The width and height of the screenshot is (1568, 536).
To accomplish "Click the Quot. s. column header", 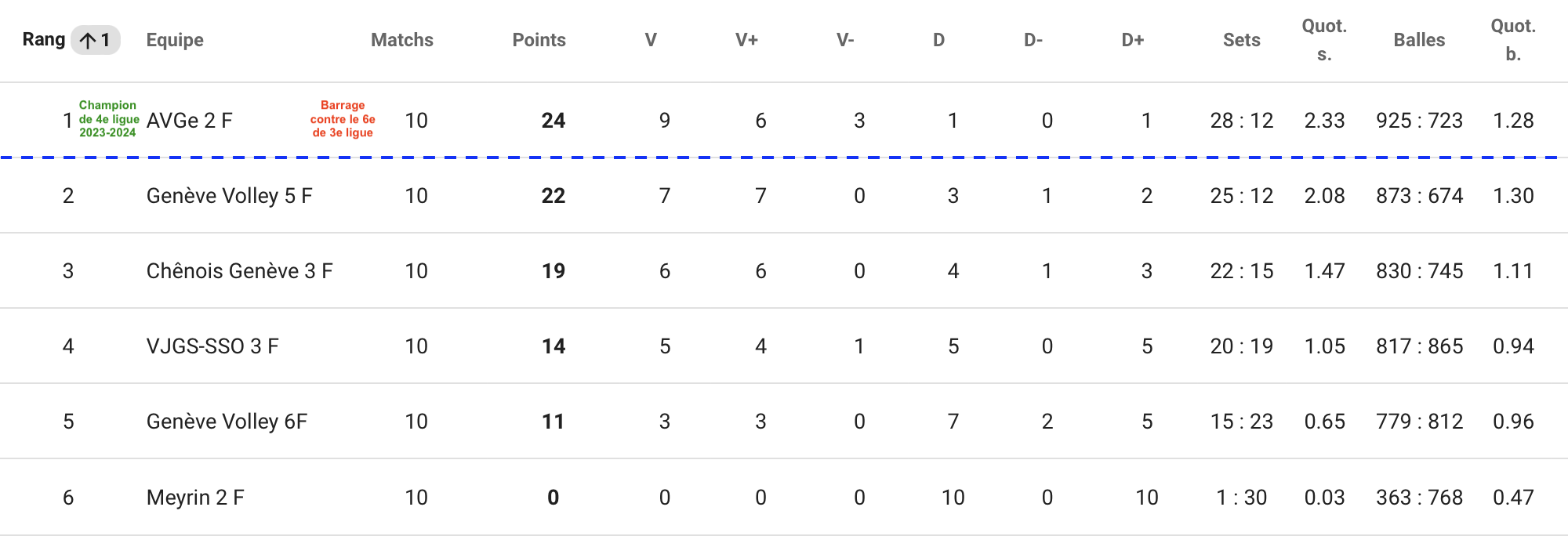I will pos(1324,40).
